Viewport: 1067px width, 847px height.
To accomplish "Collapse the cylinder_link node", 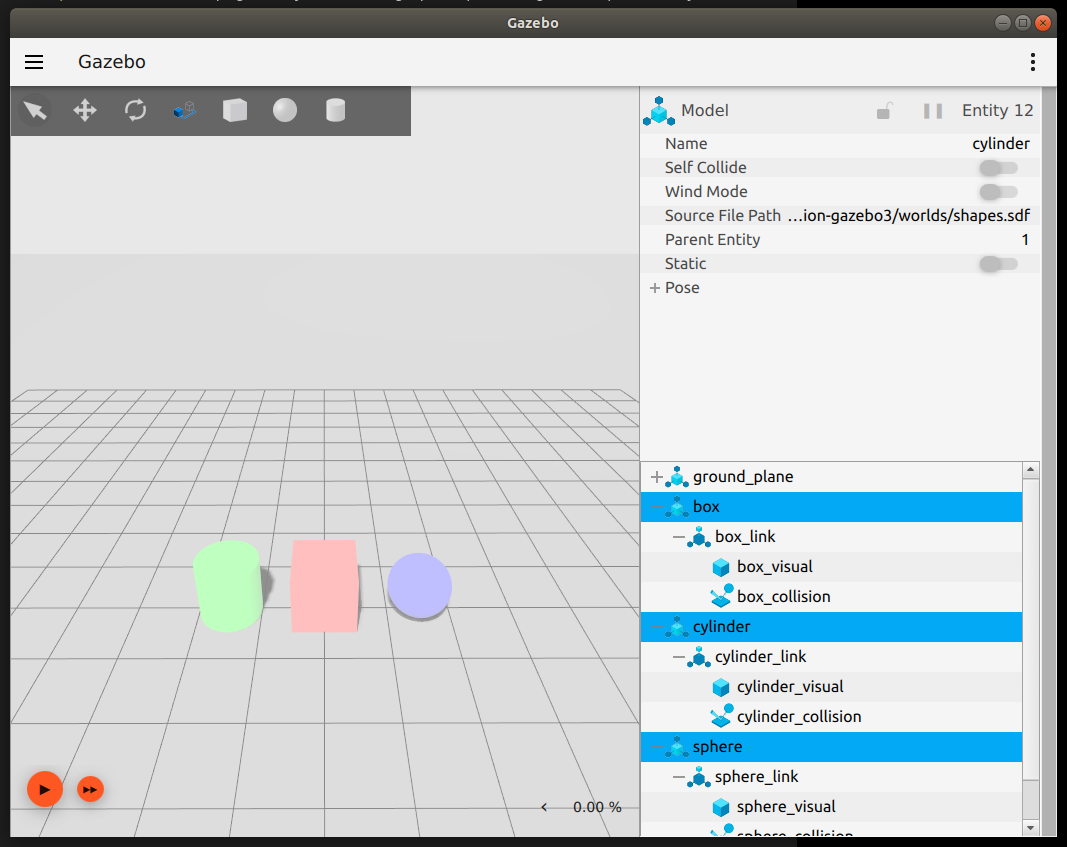I will 678,657.
